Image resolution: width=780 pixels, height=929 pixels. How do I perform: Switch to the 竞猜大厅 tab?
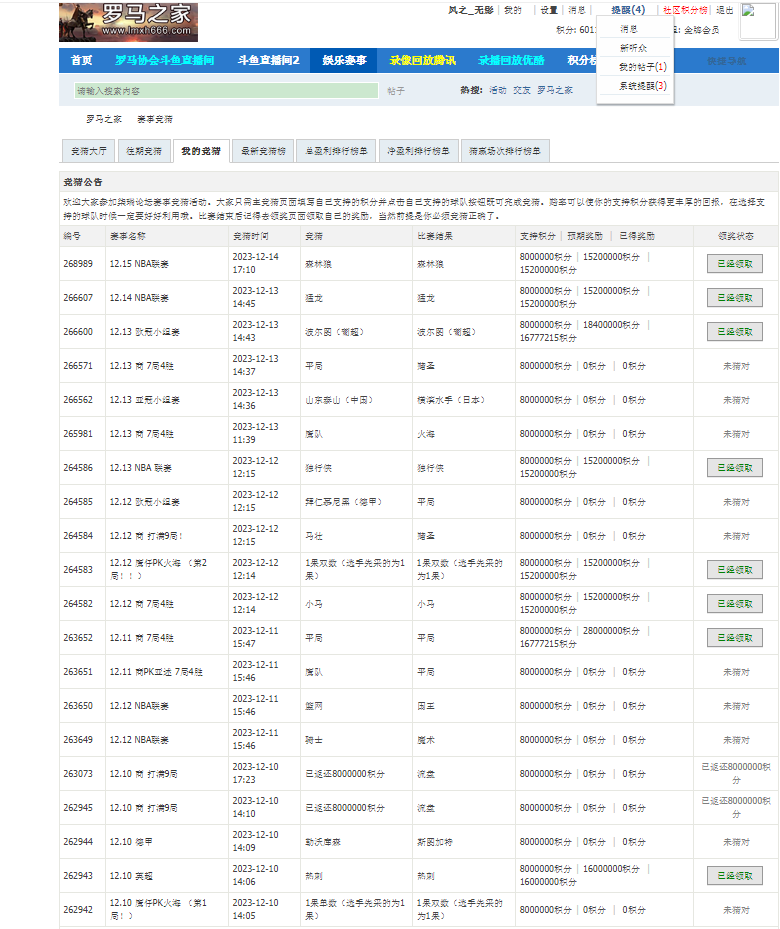[88, 152]
